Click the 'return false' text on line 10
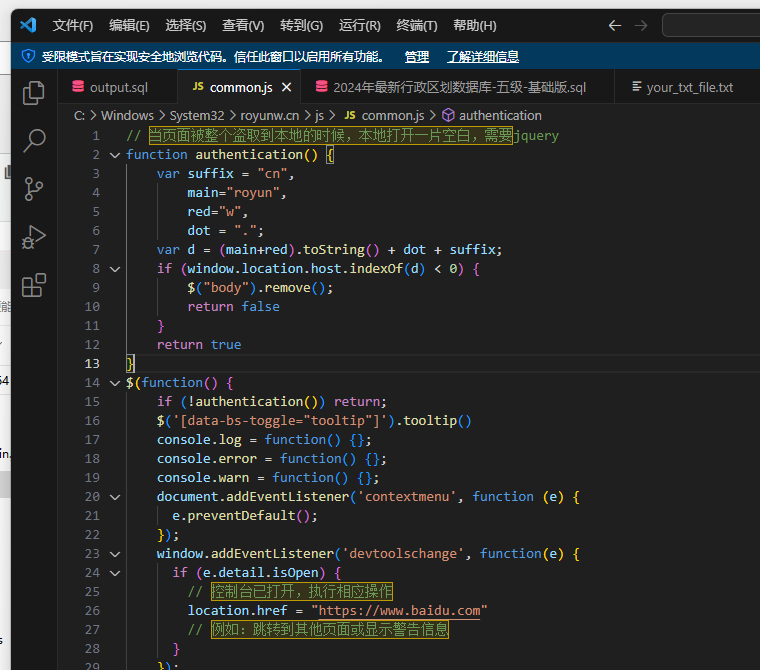The width and height of the screenshot is (760, 670). click(x=233, y=307)
